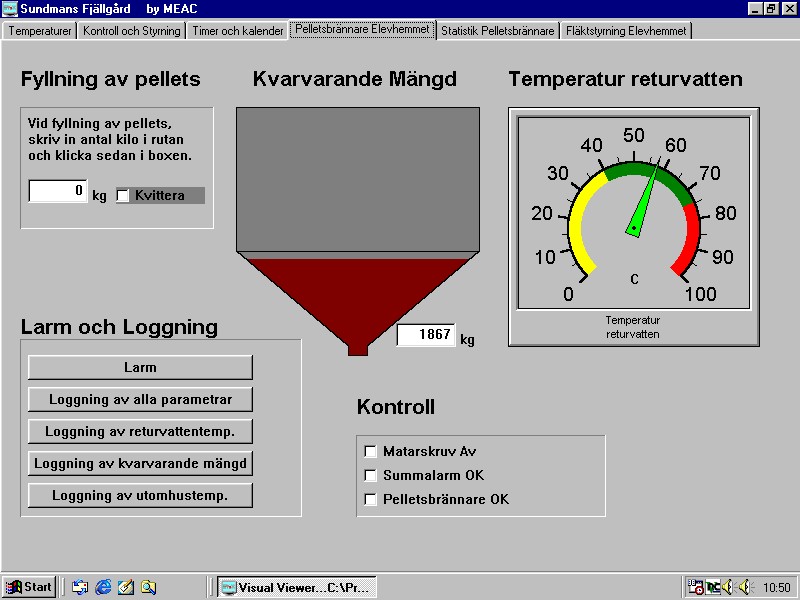Click the folder search quick launch icon

(148, 587)
